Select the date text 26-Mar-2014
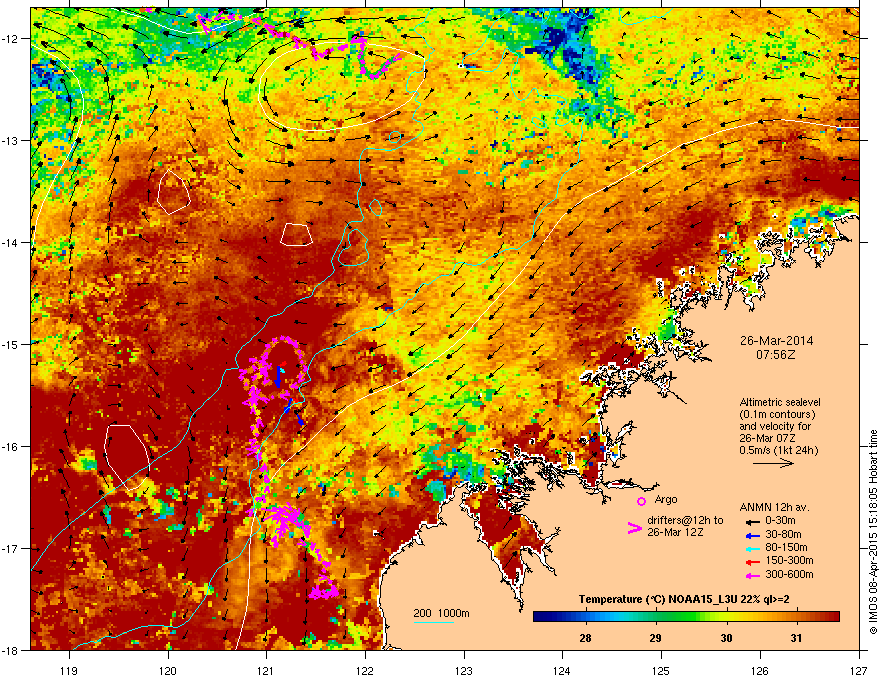 [776, 341]
